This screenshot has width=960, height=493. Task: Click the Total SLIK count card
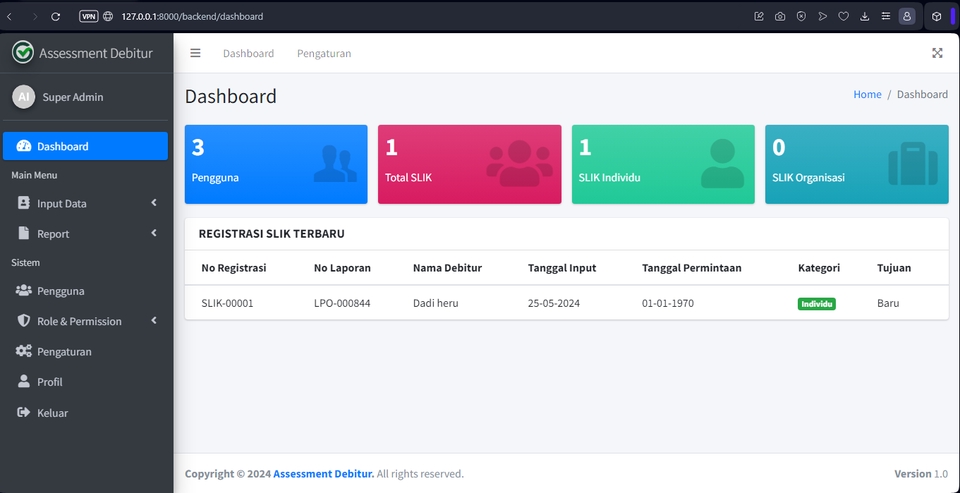(x=470, y=164)
